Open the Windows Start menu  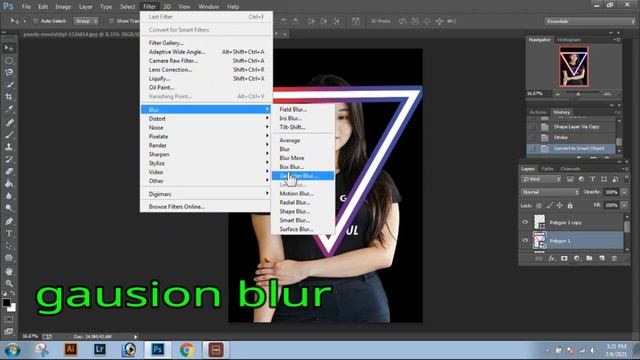point(12,350)
